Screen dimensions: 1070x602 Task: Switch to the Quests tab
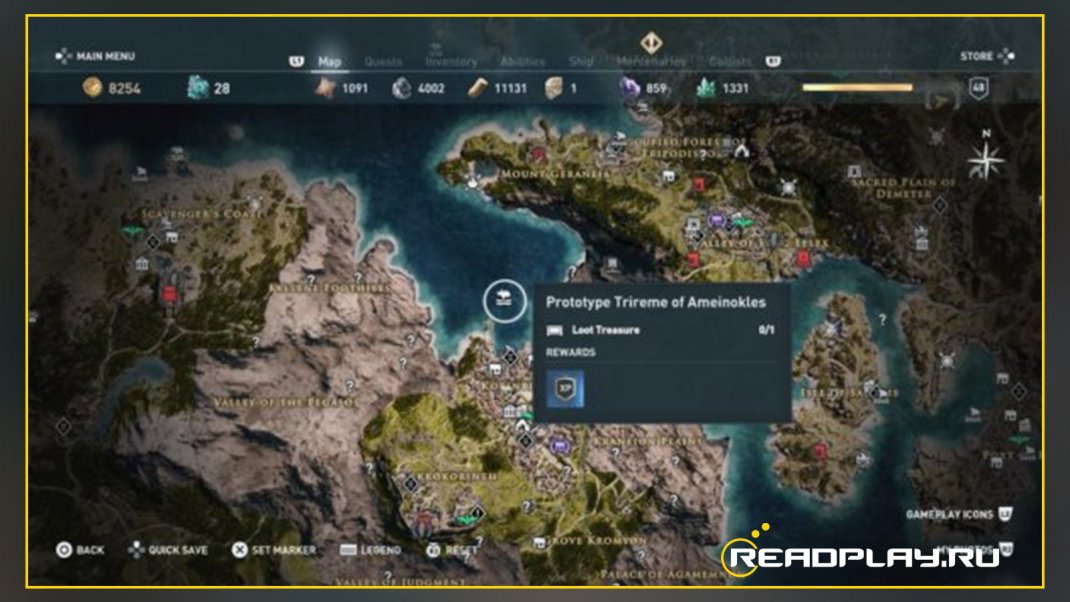pos(383,61)
